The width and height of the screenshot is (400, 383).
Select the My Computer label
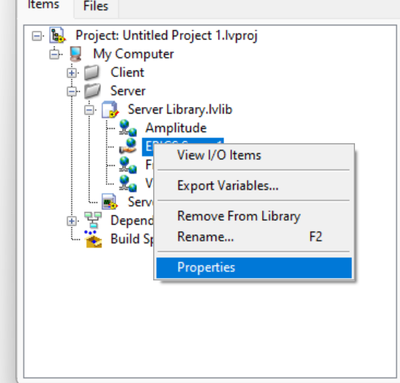click(133, 54)
